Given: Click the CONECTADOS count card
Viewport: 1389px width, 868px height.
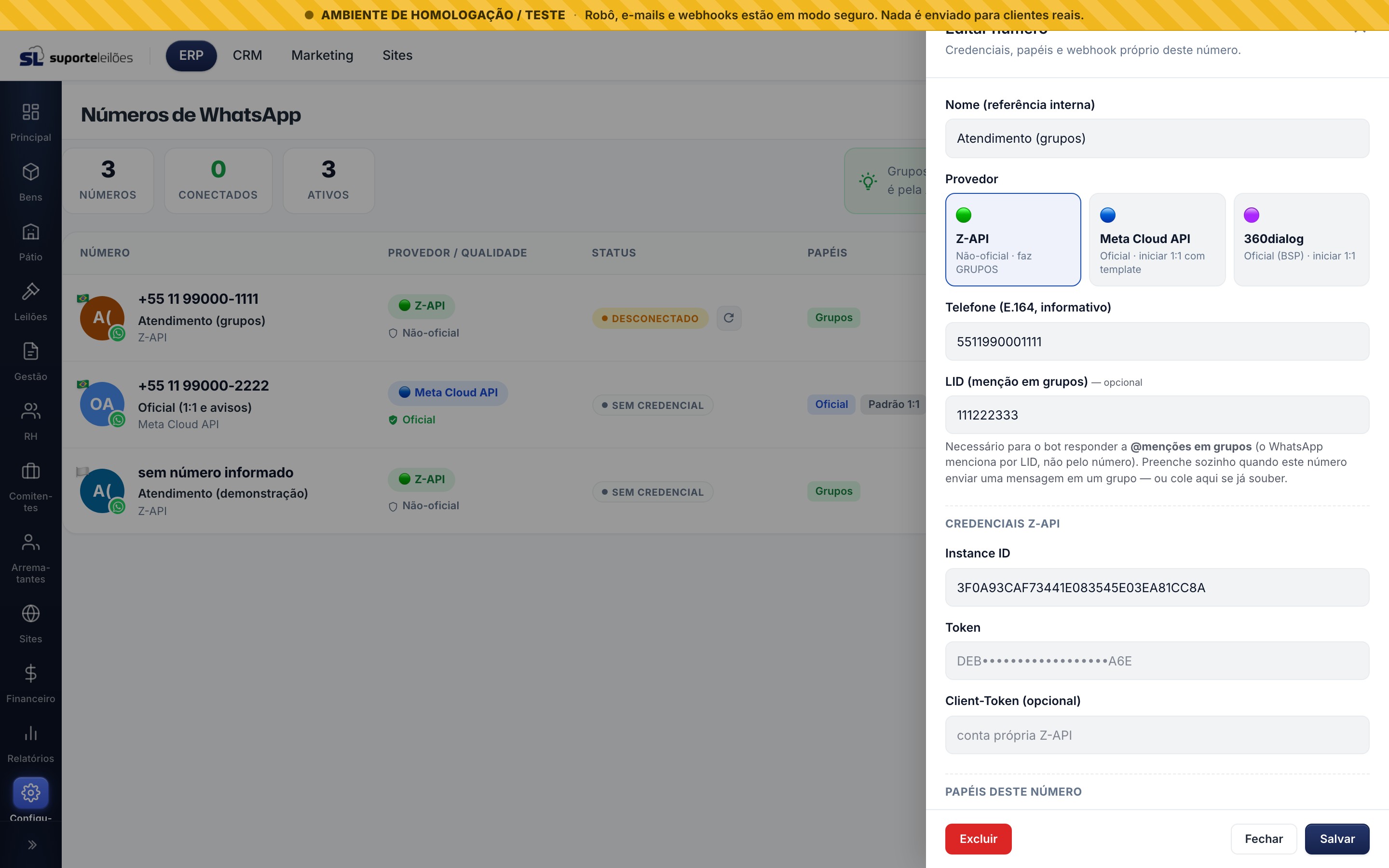Looking at the screenshot, I should coord(218,181).
